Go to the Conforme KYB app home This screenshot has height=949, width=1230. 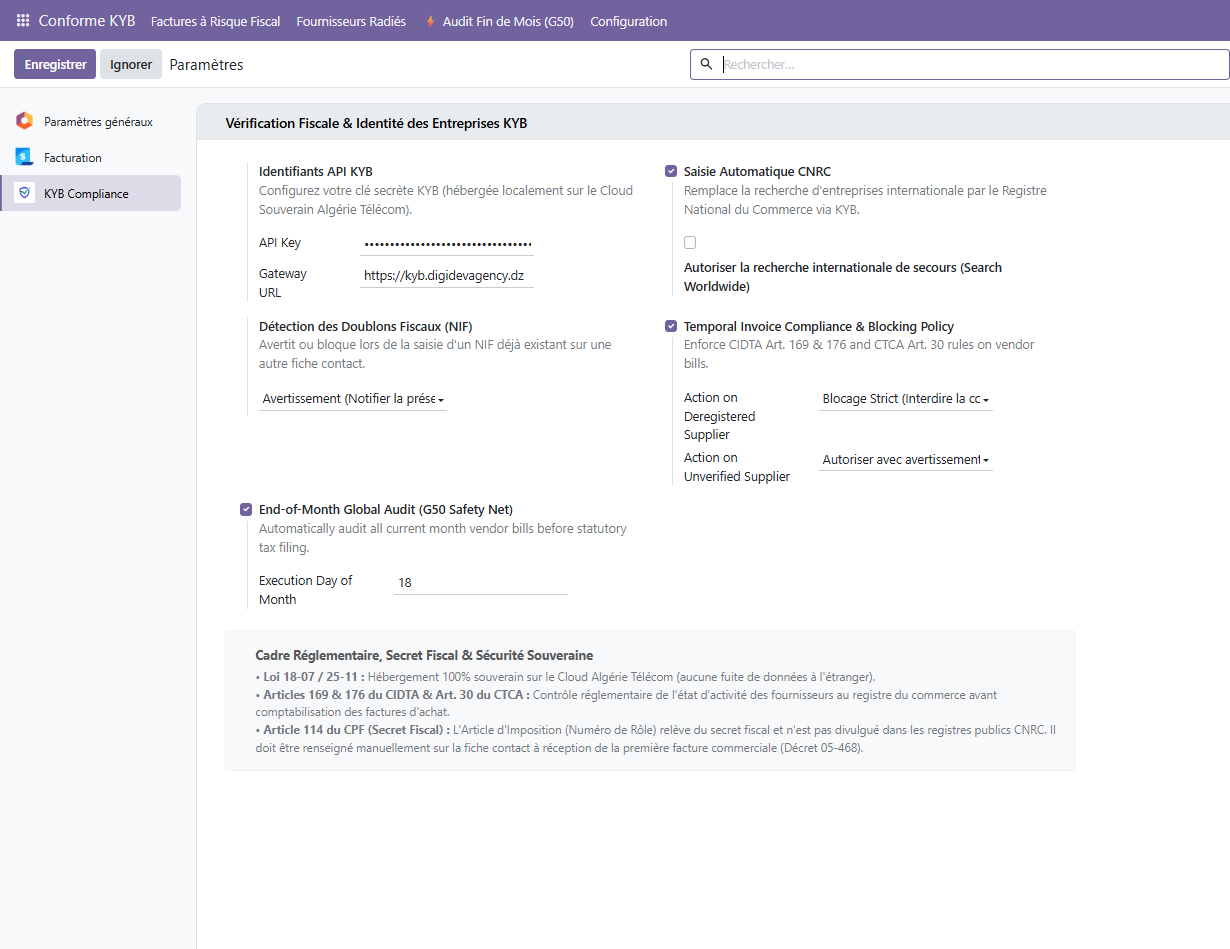click(x=87, y=20)
